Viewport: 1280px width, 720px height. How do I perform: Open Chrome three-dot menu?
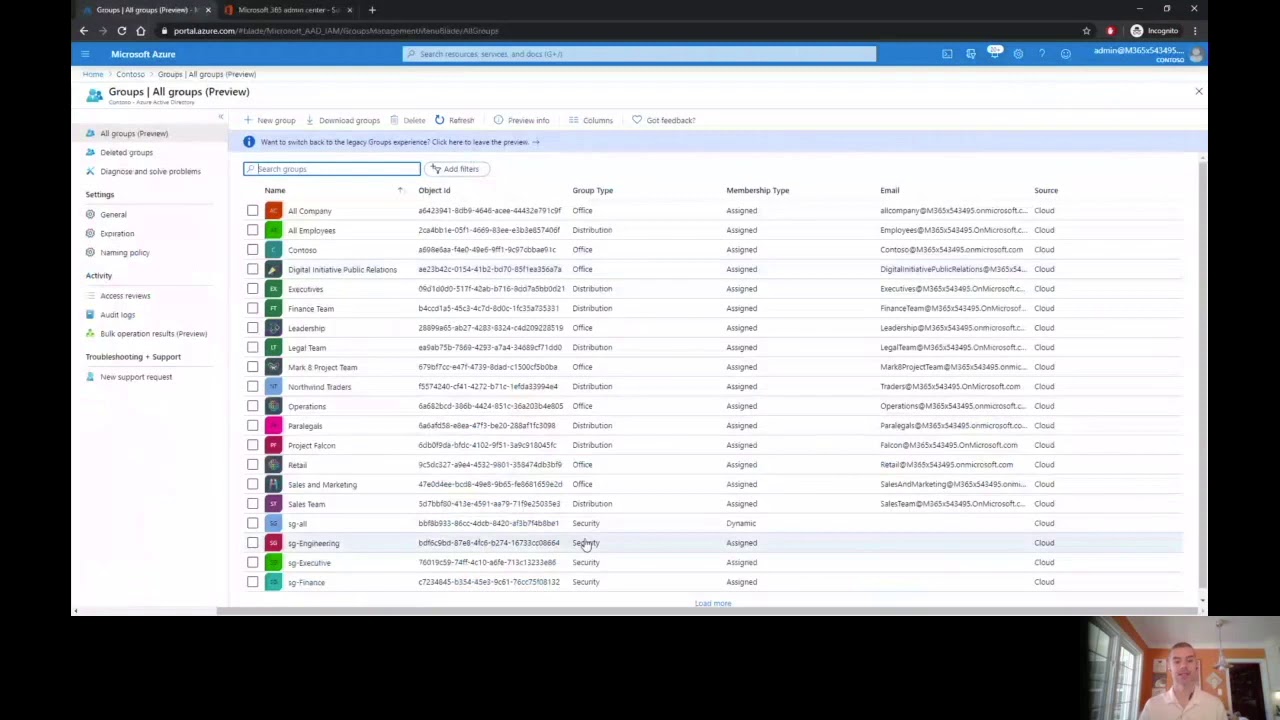click(1195, 31)
